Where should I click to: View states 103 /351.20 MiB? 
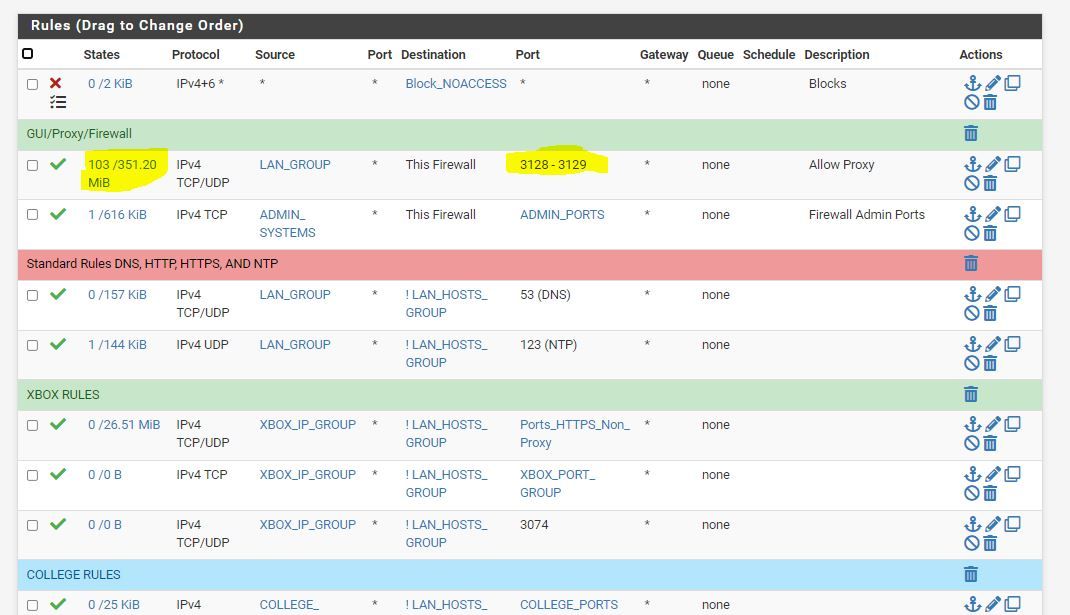122,173
